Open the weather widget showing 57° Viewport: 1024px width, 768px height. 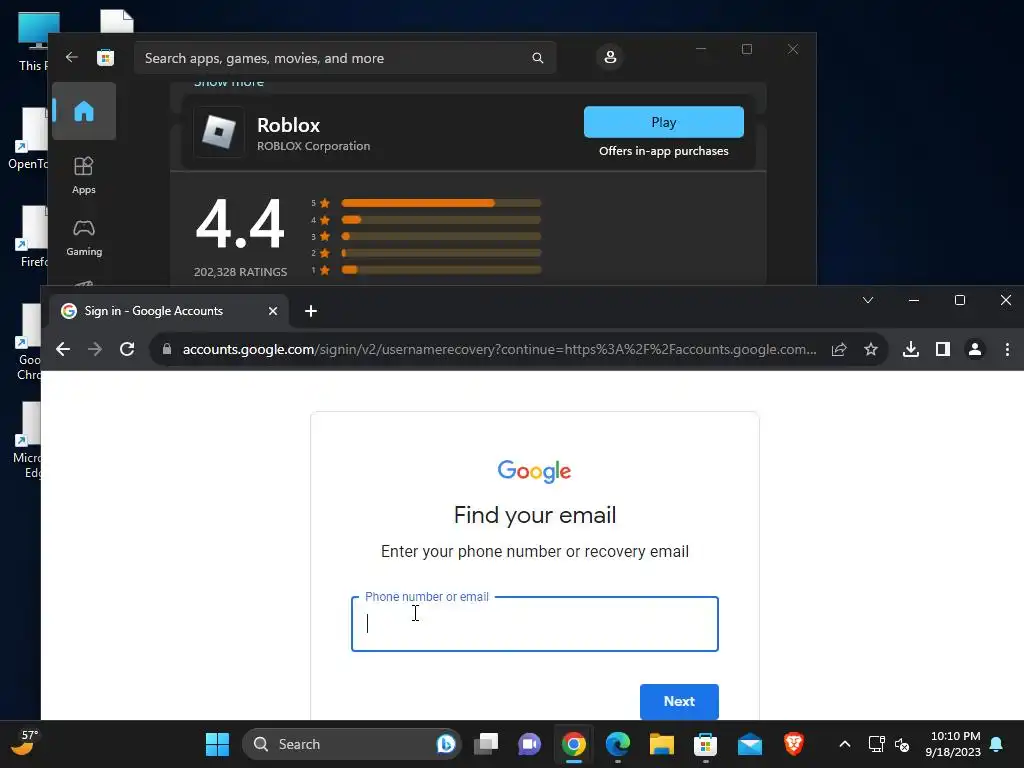(25, 743)
